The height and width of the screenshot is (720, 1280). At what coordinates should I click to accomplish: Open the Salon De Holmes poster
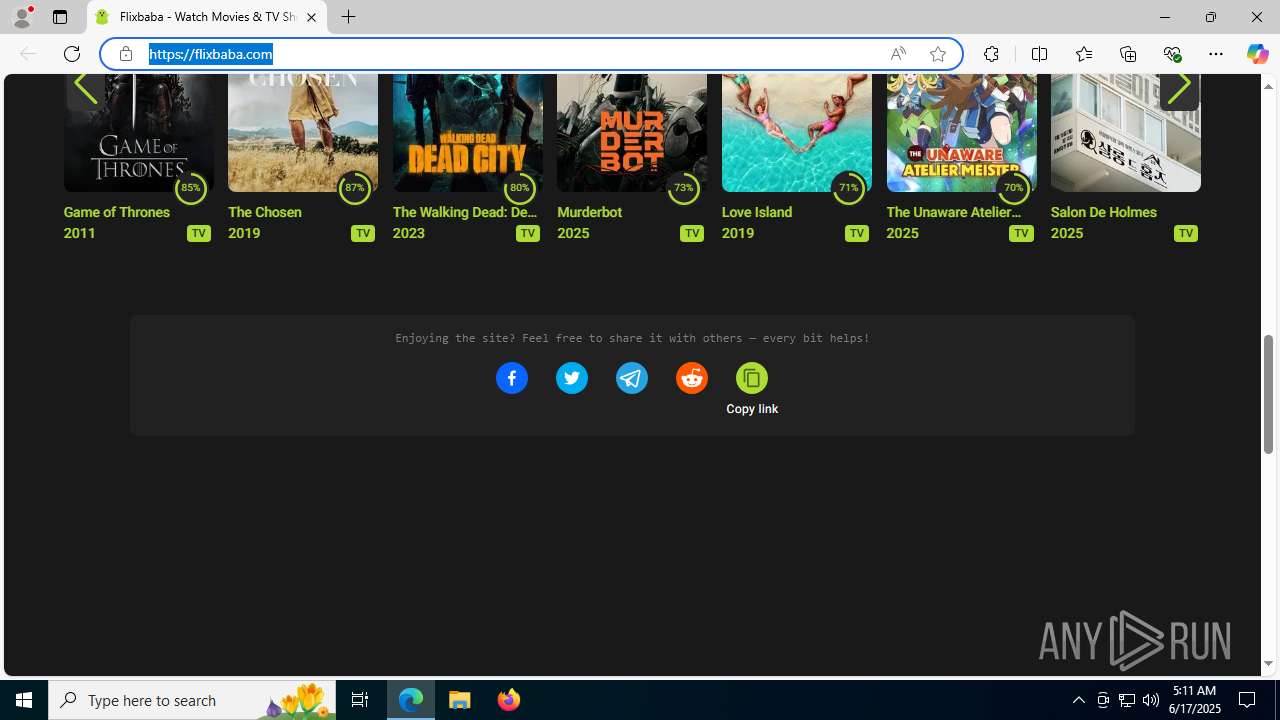coord(1125,132)
